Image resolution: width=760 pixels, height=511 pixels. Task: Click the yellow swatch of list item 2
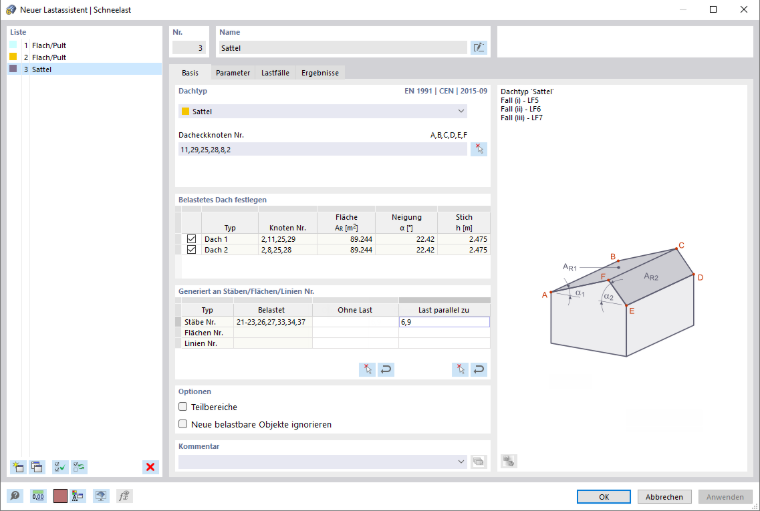[x=13, y=57]
